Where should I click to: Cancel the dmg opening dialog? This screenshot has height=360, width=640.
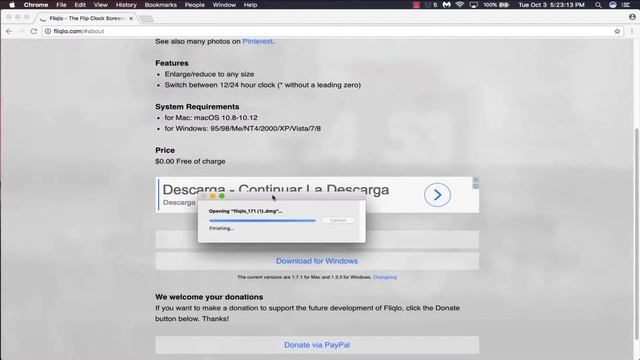click(338, 220)
